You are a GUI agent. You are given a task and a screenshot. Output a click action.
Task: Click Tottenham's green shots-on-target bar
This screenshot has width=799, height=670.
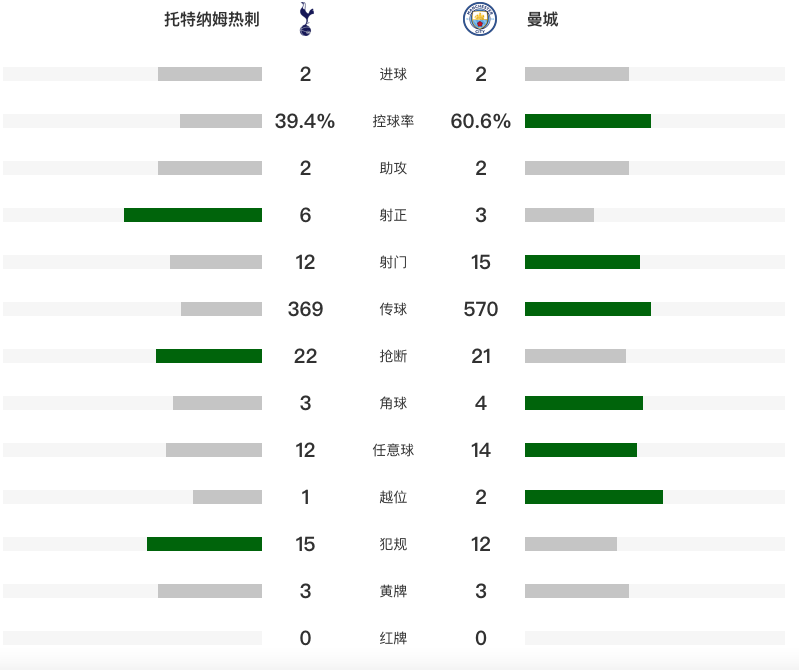(193, 215)
